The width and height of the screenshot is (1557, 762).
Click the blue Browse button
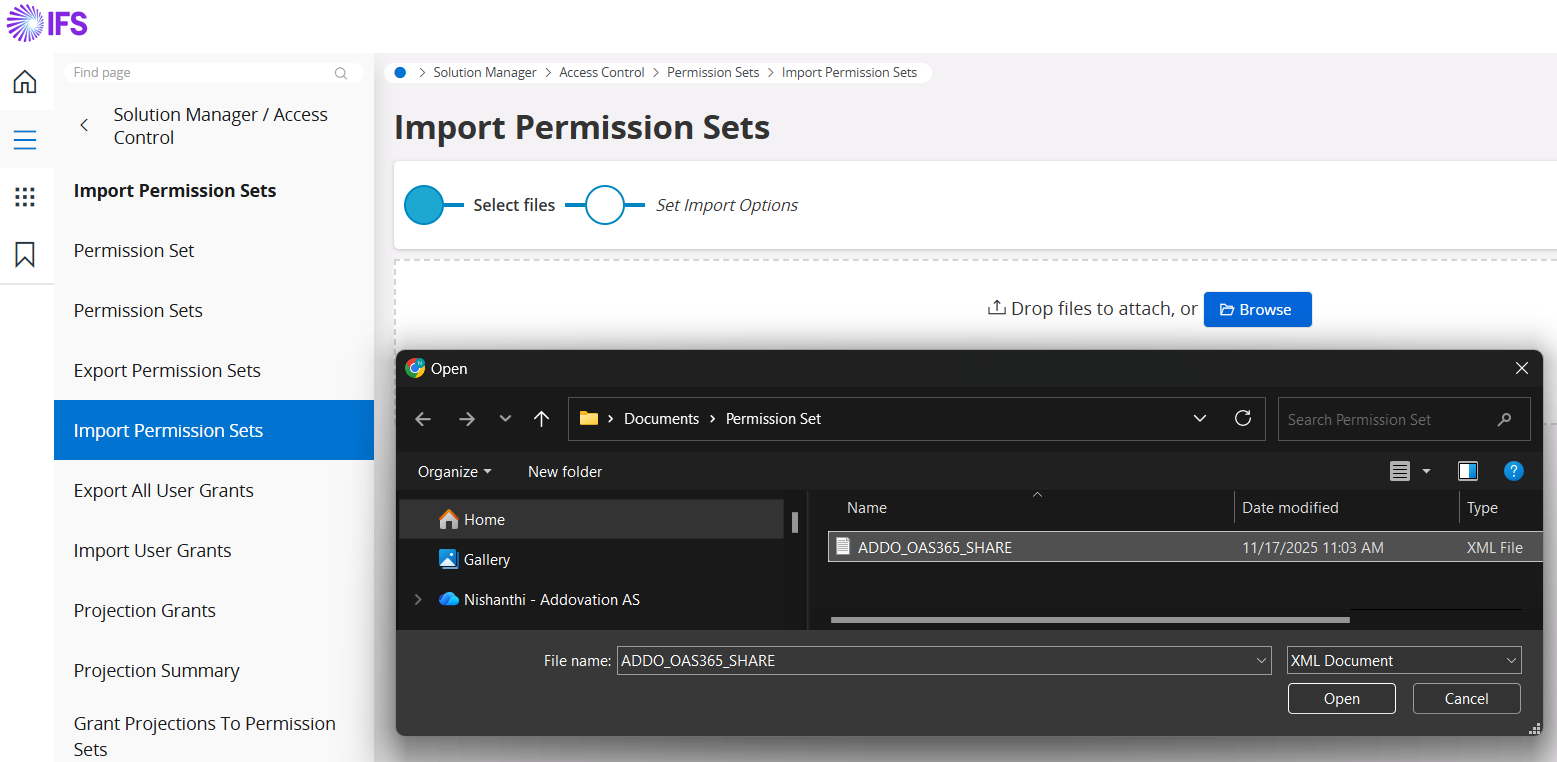pyautogui.click(x=1257, y=310)
